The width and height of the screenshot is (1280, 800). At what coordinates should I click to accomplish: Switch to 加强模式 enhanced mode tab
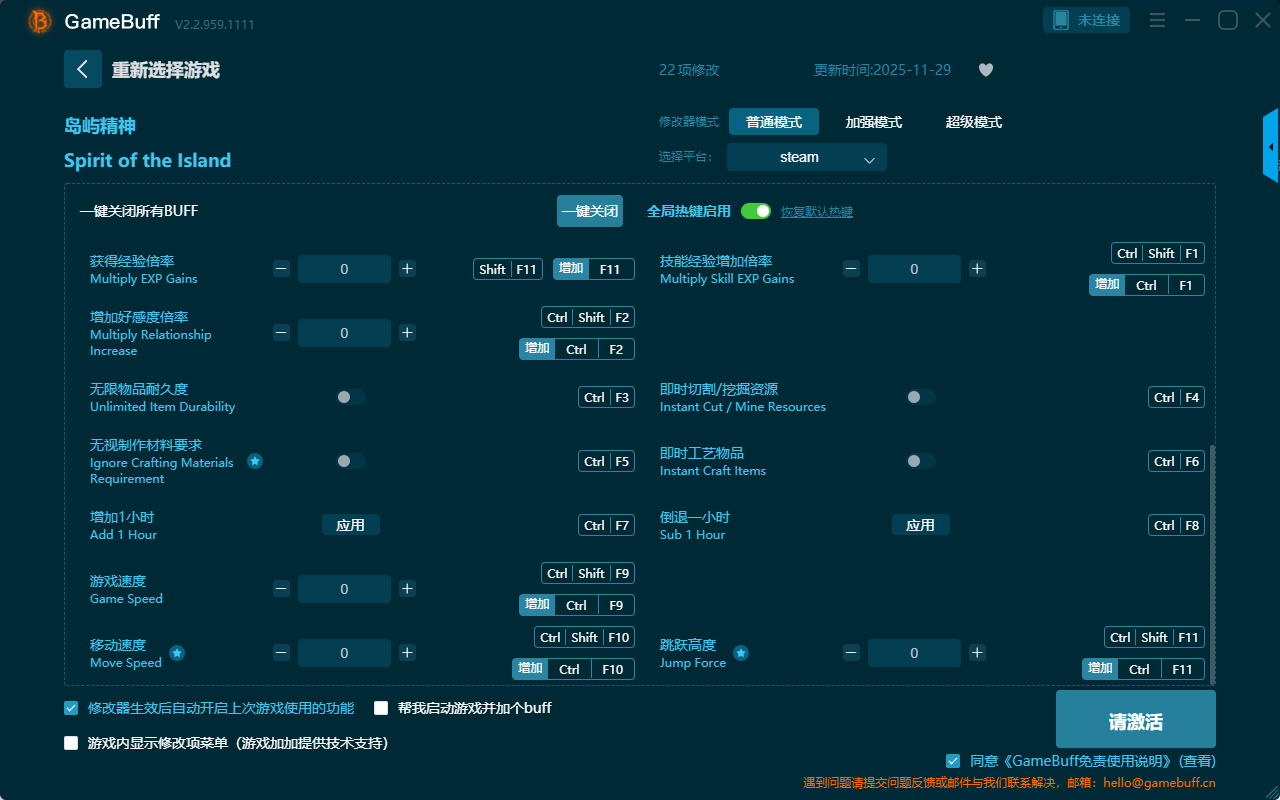[873, 122]
